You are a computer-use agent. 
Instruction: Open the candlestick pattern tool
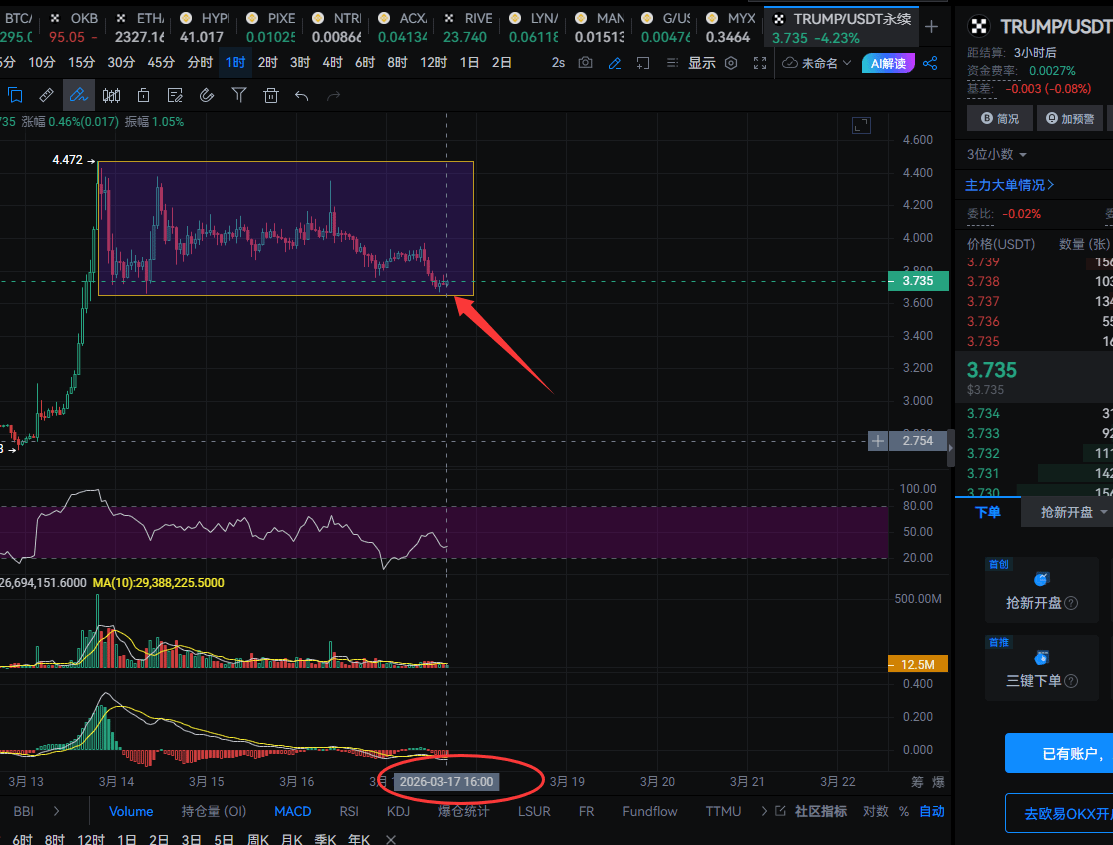111,95
